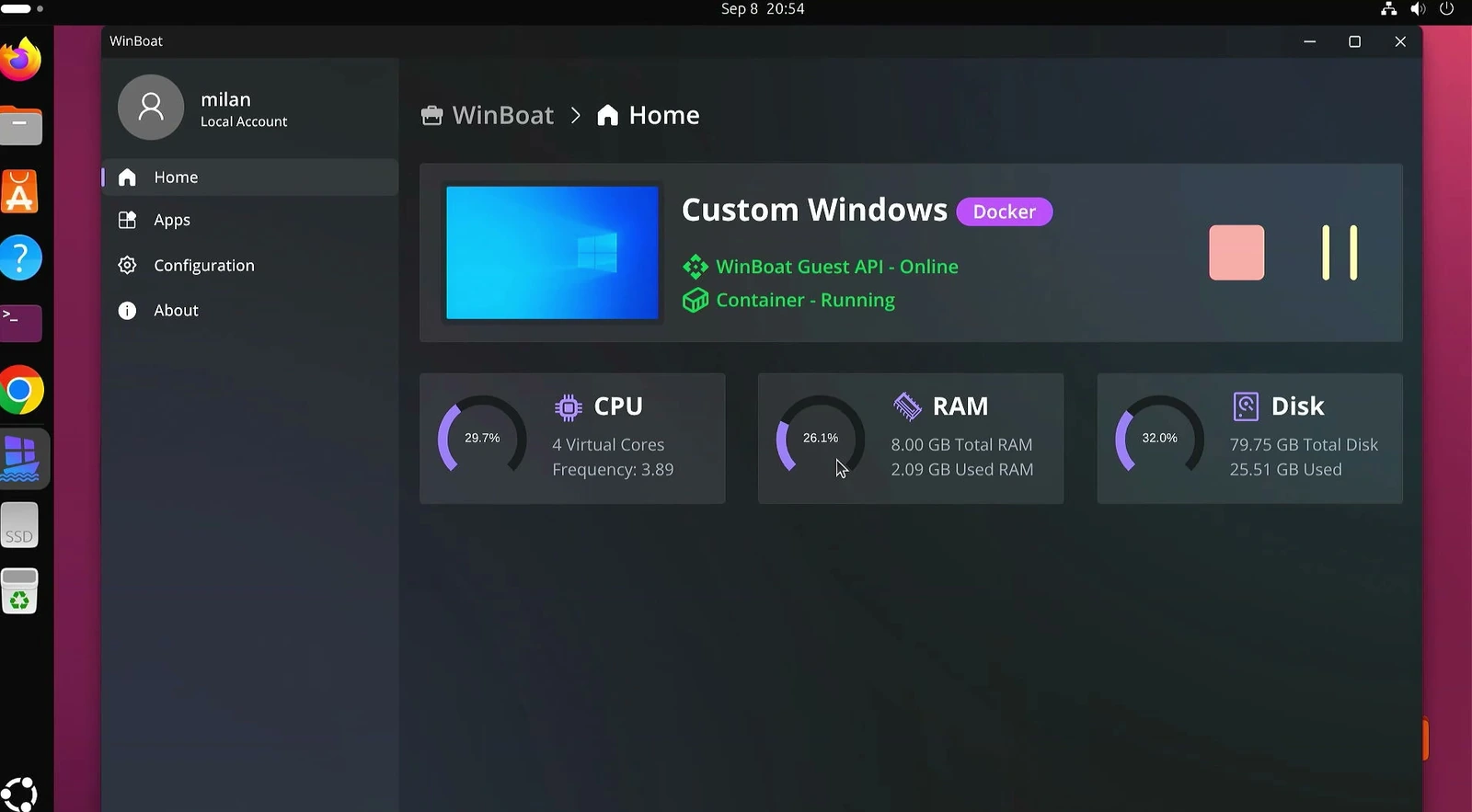Click 2.09 GB Used RAM text
Screen dimensions: 1472x812
[962, 470]
